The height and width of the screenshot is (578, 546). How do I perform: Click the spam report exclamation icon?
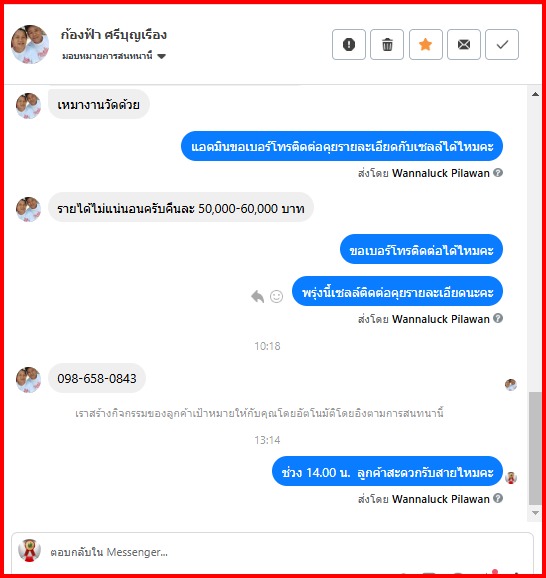348,45
